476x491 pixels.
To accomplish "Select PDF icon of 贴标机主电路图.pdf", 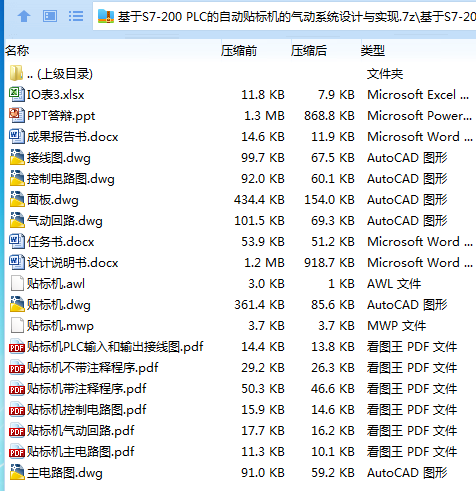I will pyautogui.click(x=17, y=452).
